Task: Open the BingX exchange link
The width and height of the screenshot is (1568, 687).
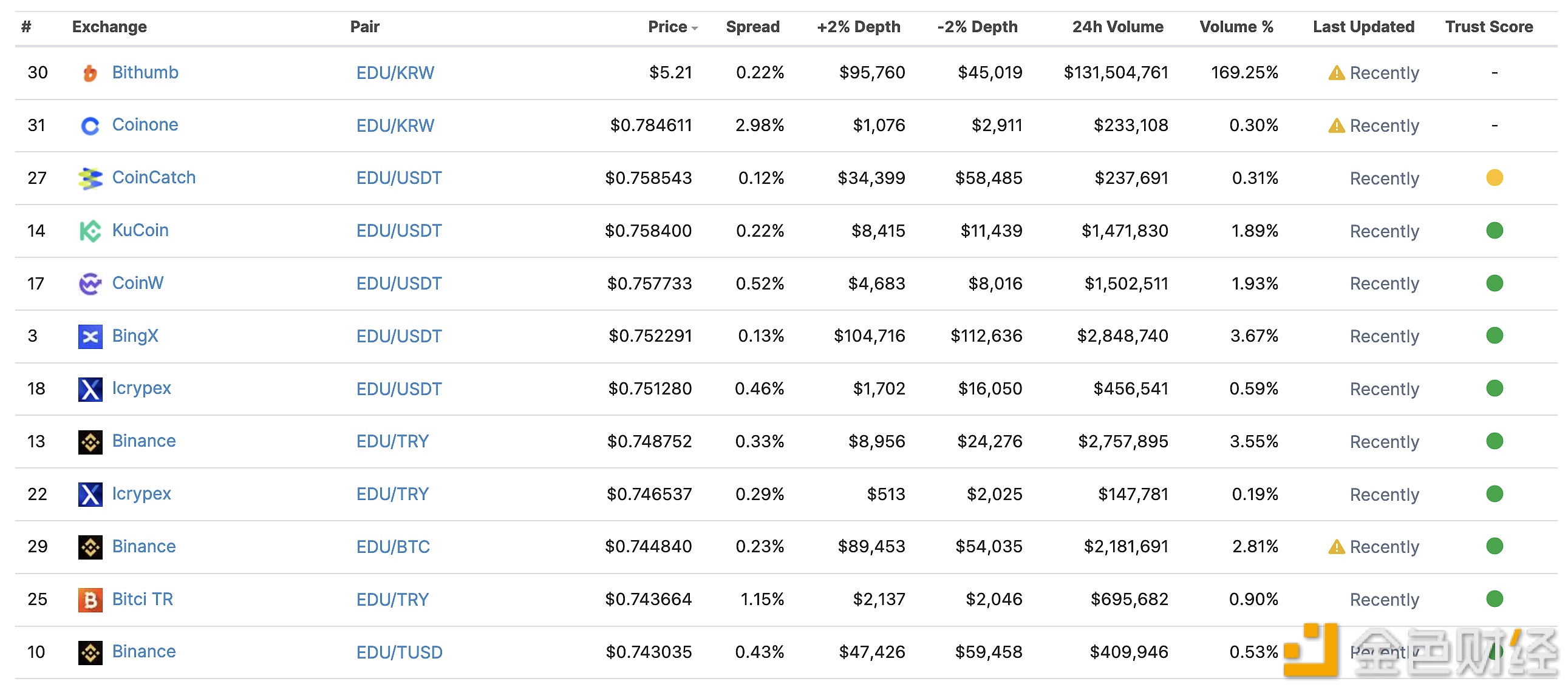Action: click(x=135, y=336)
